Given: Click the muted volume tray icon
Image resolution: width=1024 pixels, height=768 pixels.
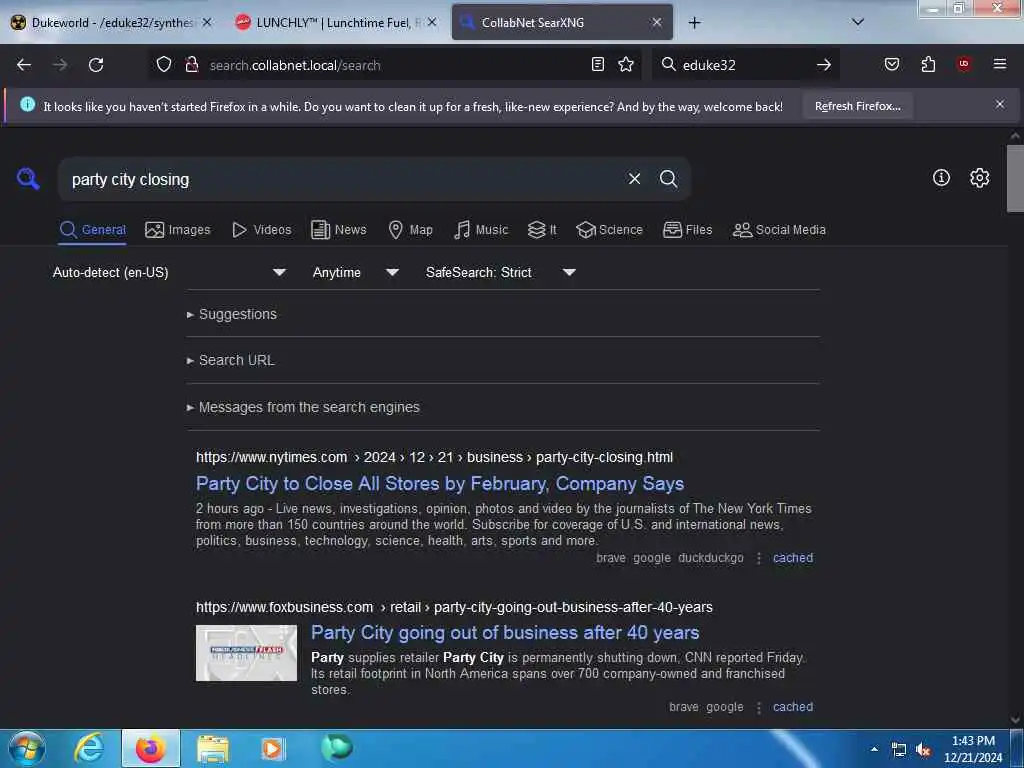Looking at the screenshot, I should coord(923,750).
